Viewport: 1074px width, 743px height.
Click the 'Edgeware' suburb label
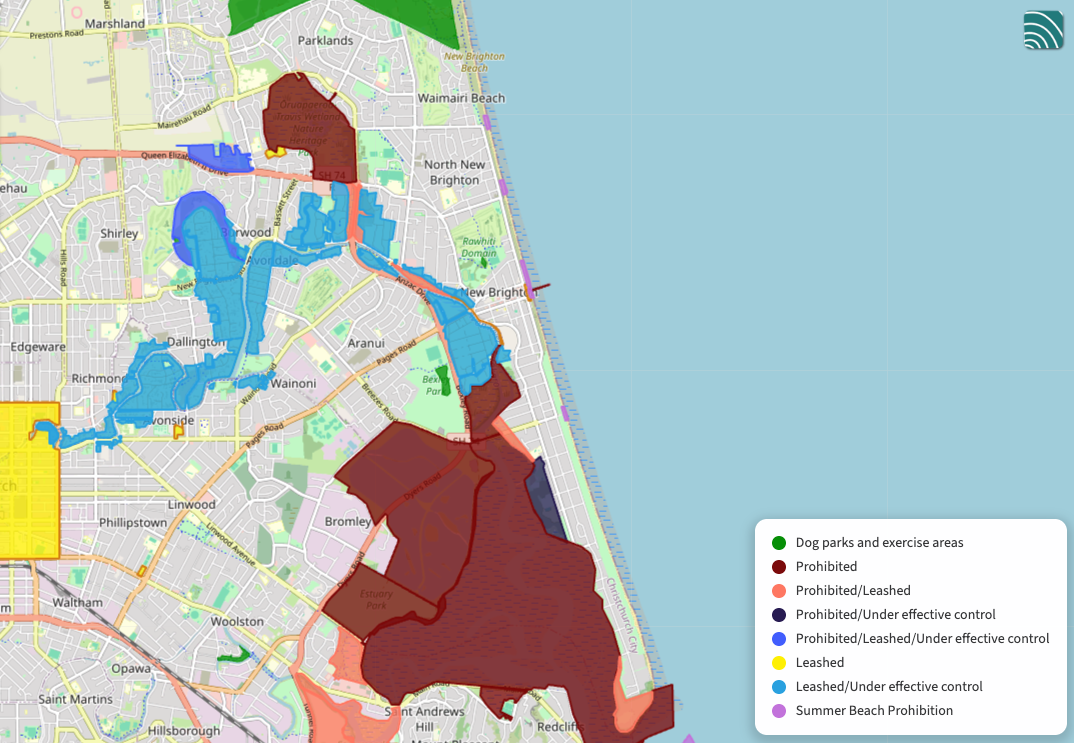tap(38, 347)
